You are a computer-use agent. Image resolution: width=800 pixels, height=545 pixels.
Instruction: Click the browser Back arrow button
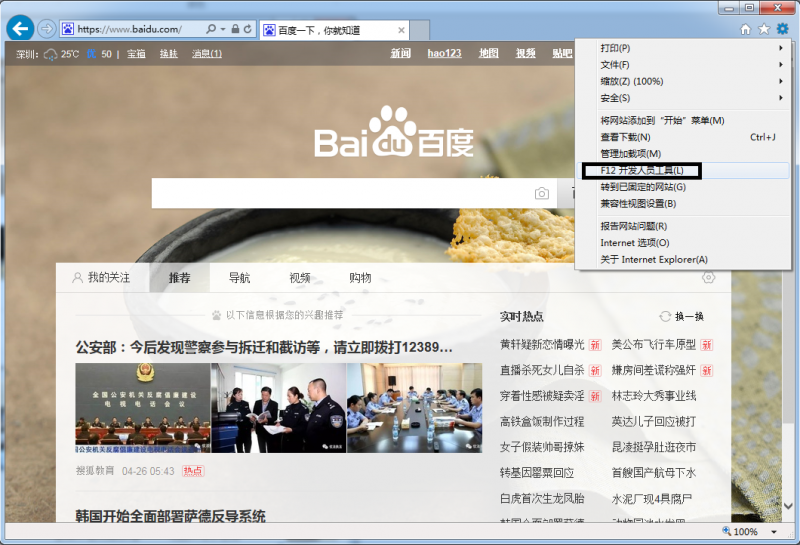pos(20,29)
